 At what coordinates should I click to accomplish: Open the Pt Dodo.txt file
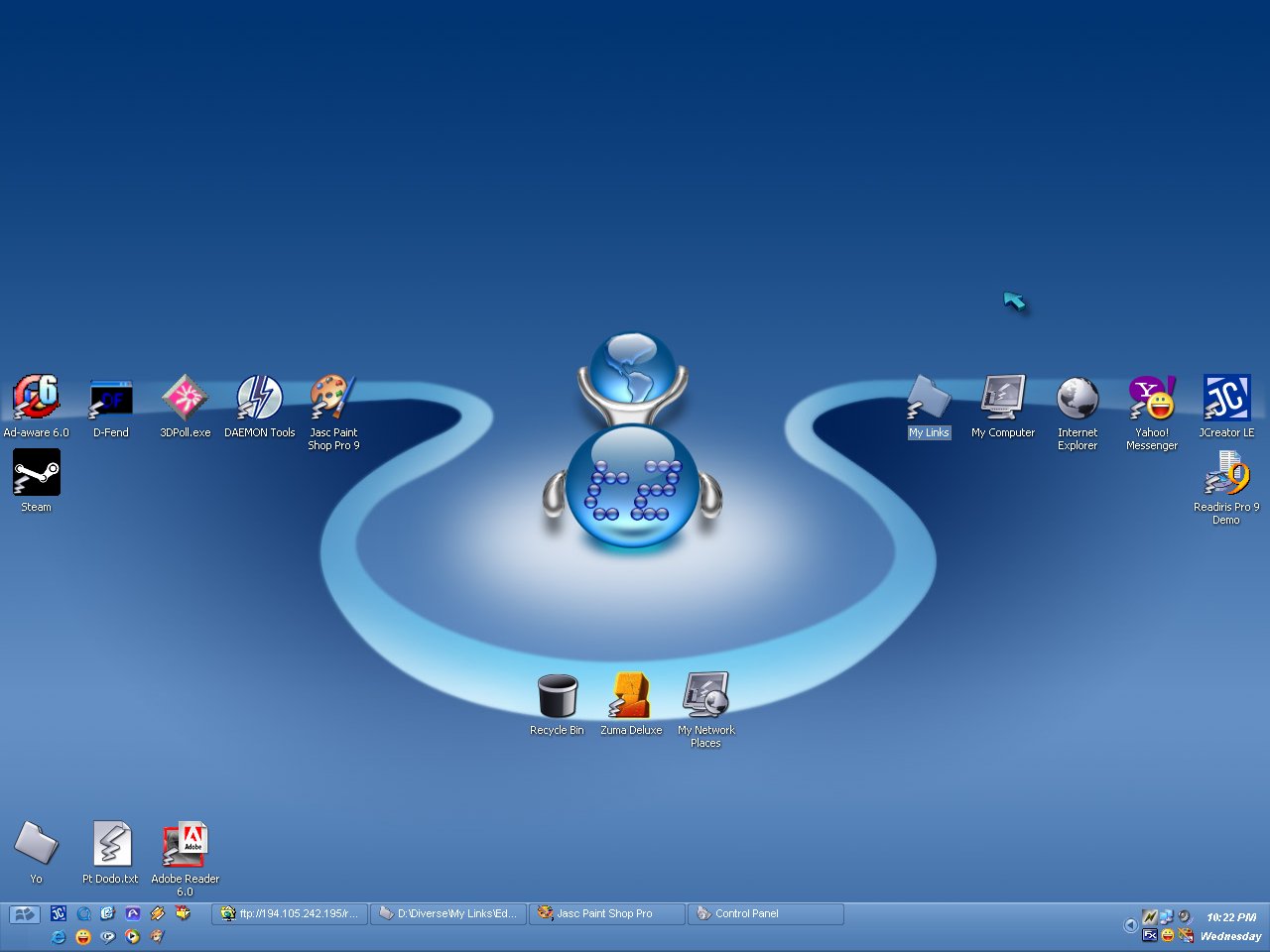pyautogui.click(x=110, y=845)
